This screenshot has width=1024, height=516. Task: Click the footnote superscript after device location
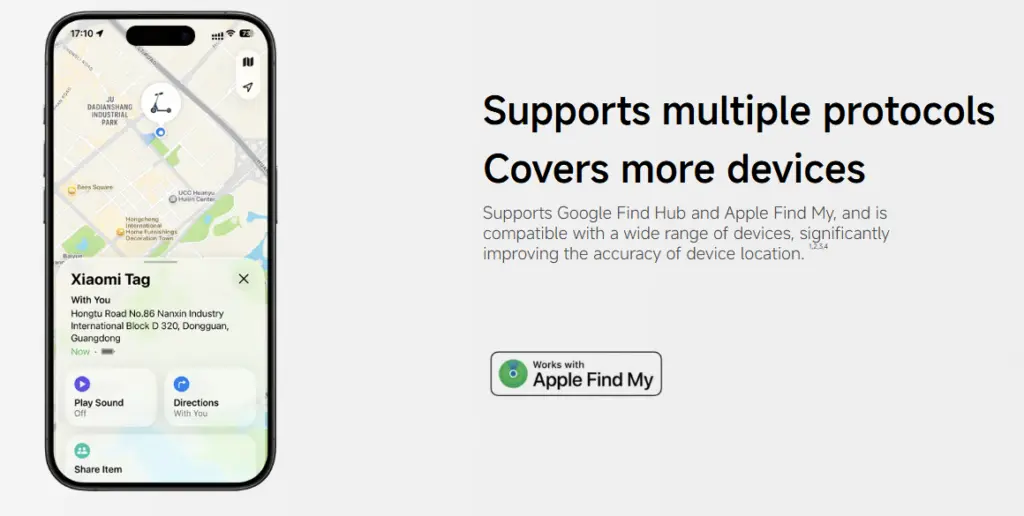818,246
